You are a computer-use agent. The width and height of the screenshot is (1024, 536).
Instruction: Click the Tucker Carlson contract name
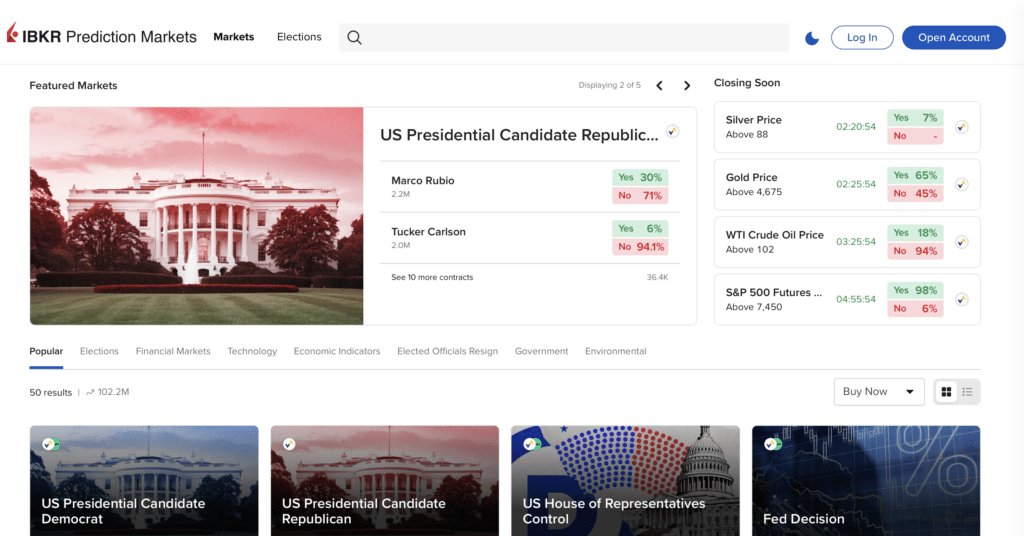tap(428, 232)
